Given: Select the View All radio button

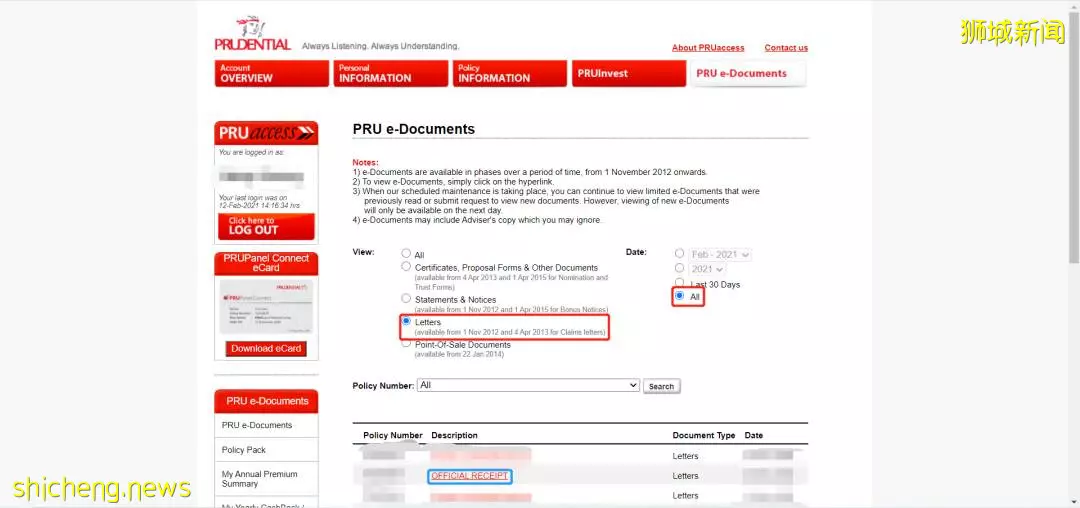Looking at the screenshot, I should pyautogui.click(x=406, y=253).
